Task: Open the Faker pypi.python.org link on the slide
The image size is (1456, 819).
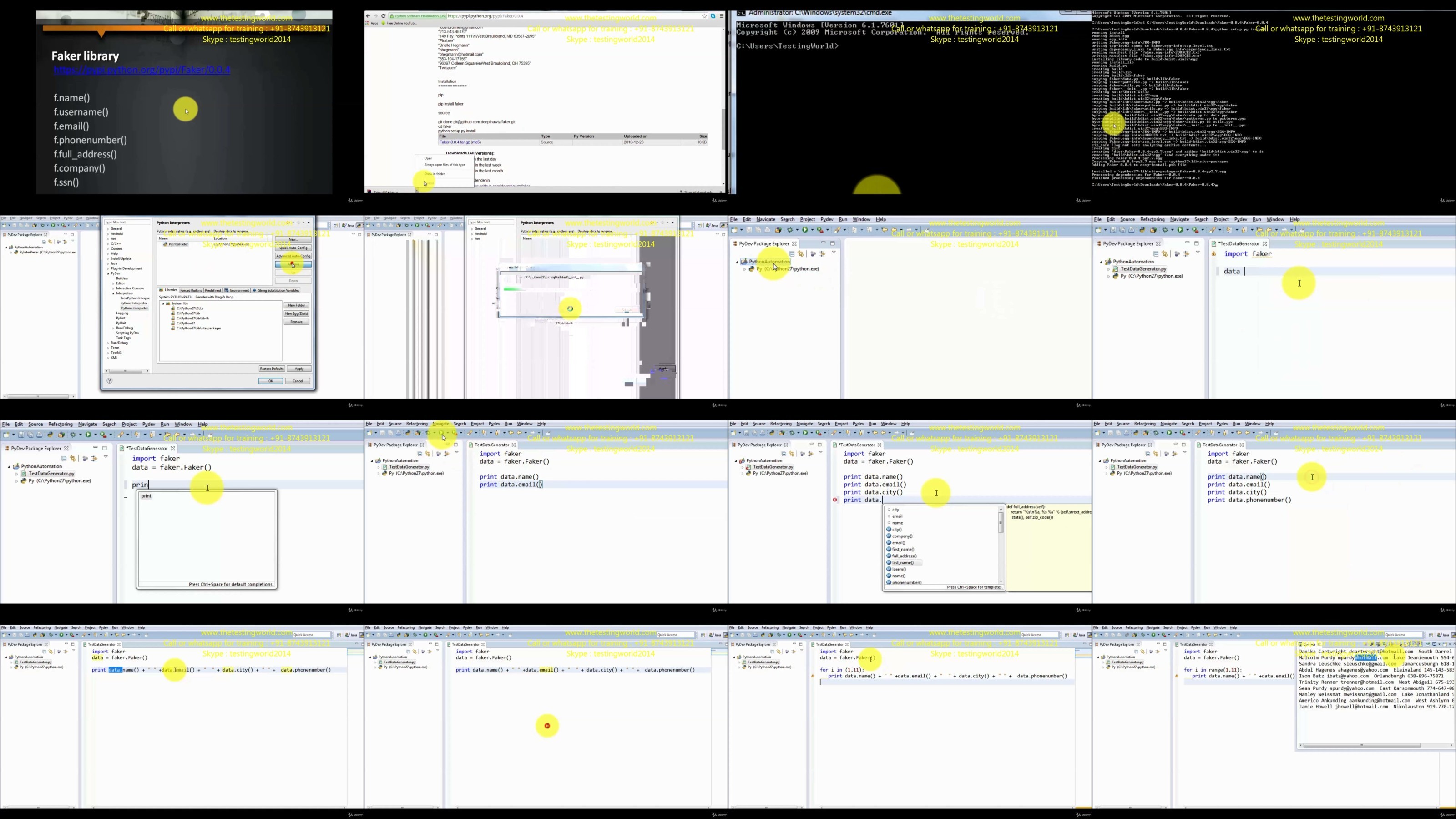Action: pyautogui.click(x=142, y=70)
